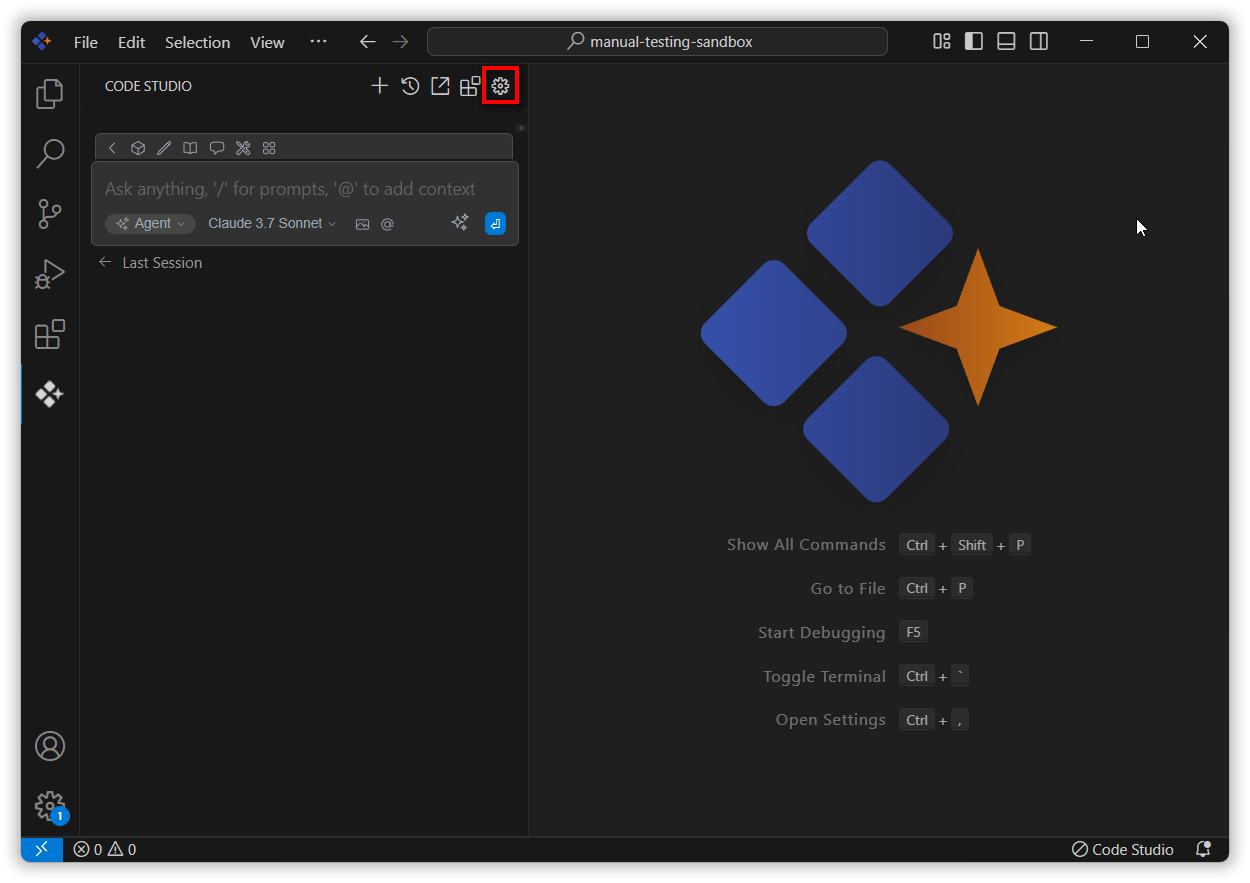Viewport: 1250px width, 883px height.
Task: Click the tools wrench icon in chat toolbar
Action: click(x=243, y=148)
